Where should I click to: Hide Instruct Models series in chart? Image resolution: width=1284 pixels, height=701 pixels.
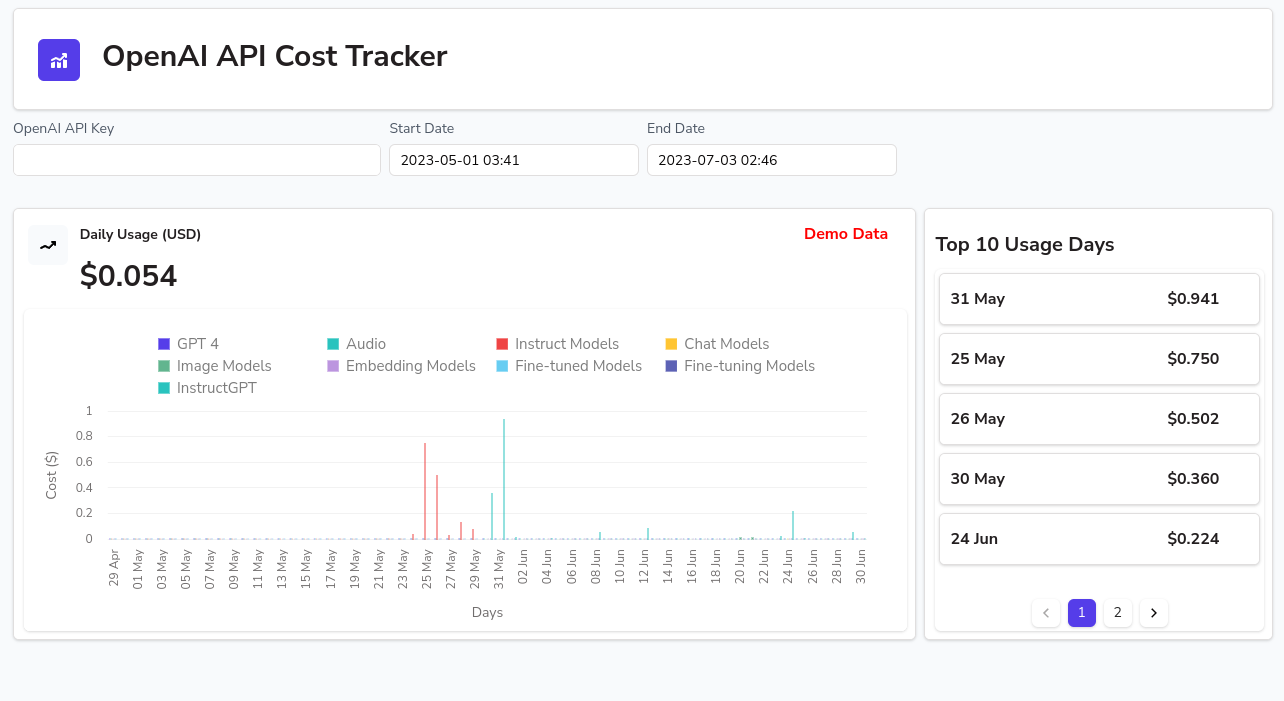coord(557,344)
